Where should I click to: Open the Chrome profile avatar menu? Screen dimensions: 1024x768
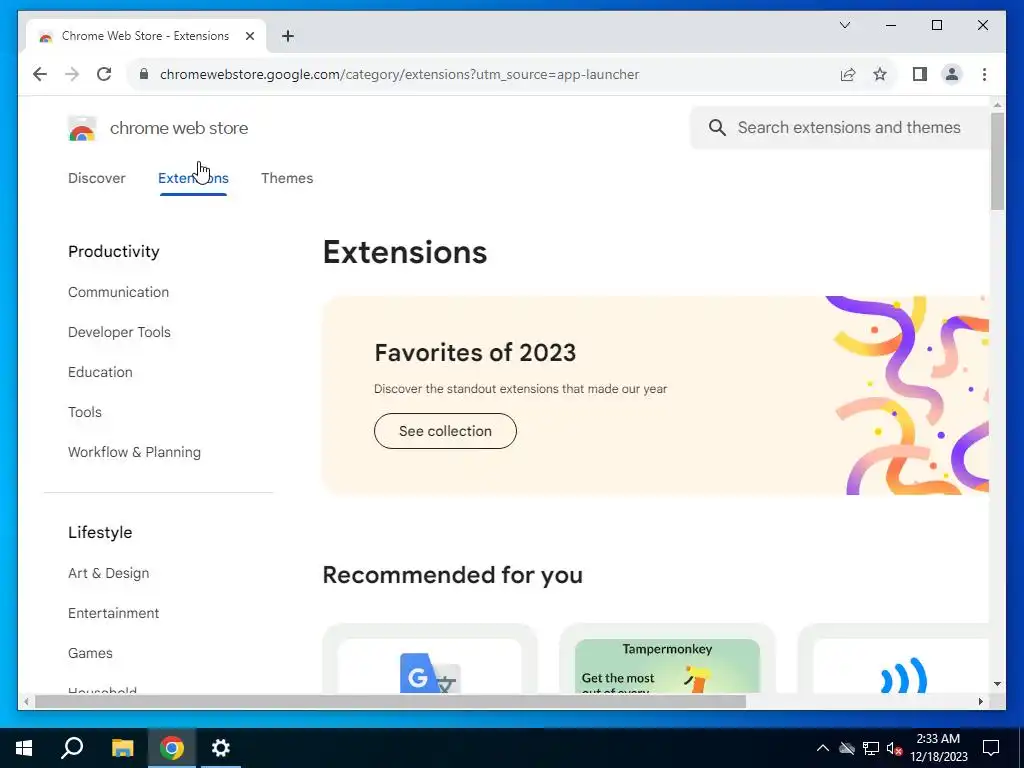[952, 74]
